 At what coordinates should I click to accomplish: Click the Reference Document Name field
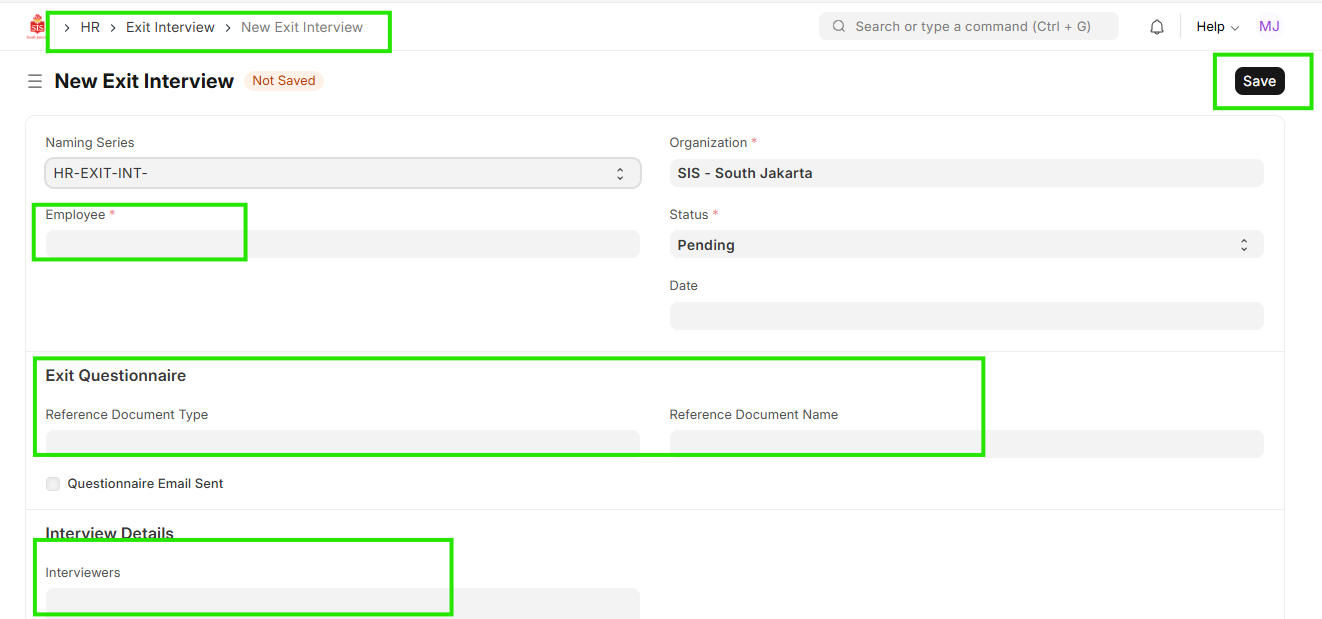point(965,443)
